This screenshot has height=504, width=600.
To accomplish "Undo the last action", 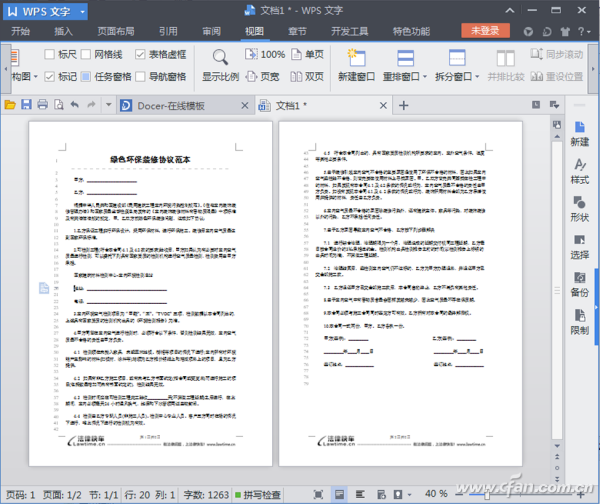I will tap(75, 104).
